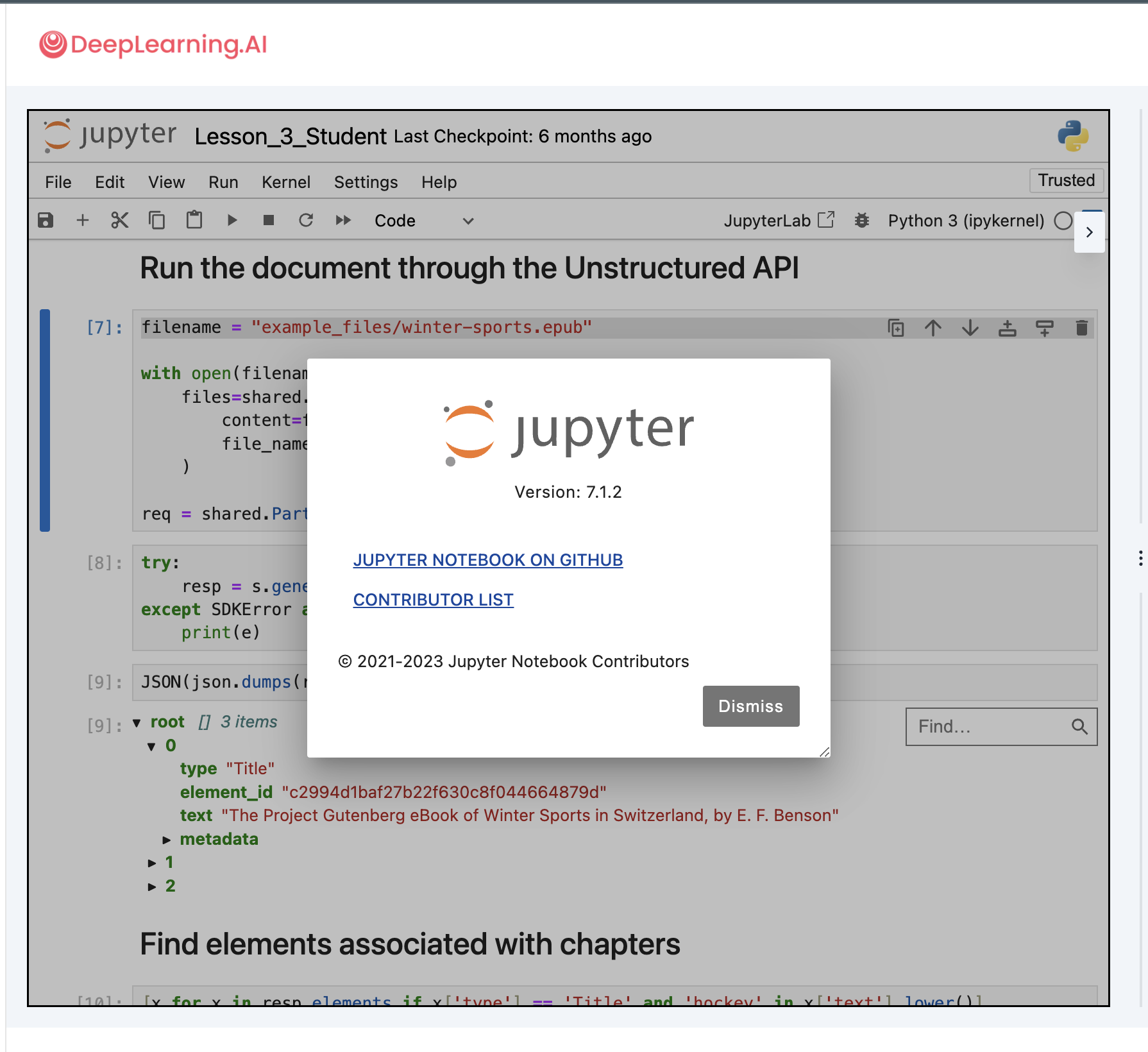This screenshot has height=1052, width=1148.
Task: Click the "Find elements associated with chapters" heading
Action: 410,944
